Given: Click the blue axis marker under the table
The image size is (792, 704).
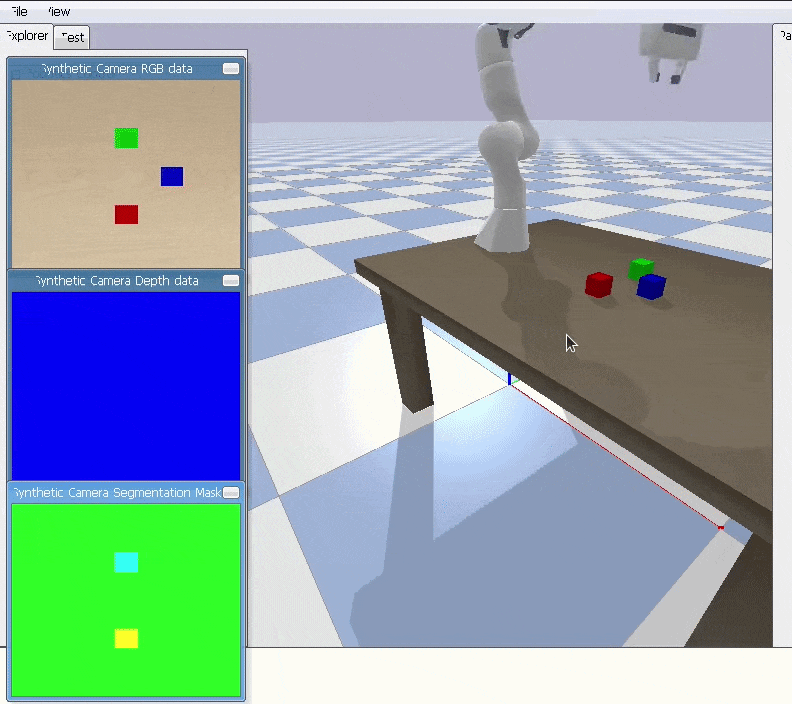Looking at the screenshot, I should click(x=509, y=378).
